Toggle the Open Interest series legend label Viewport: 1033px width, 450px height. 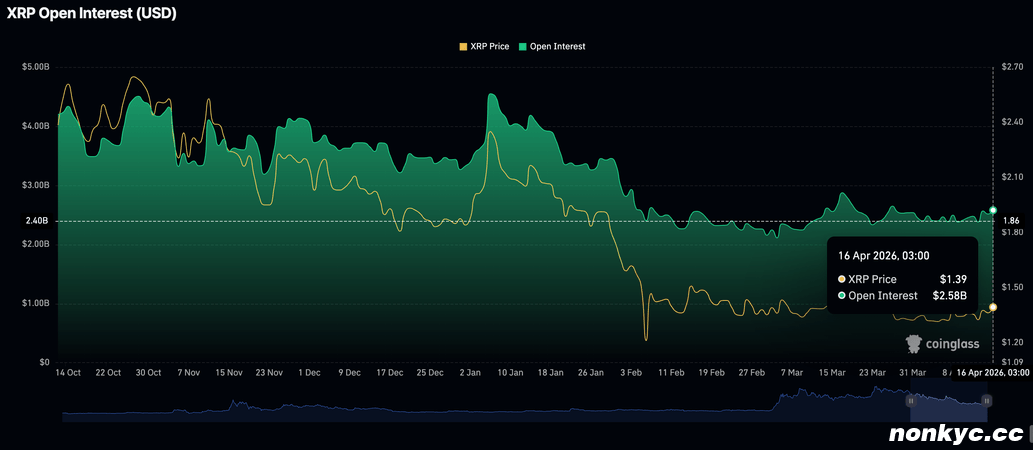[558, 47]
